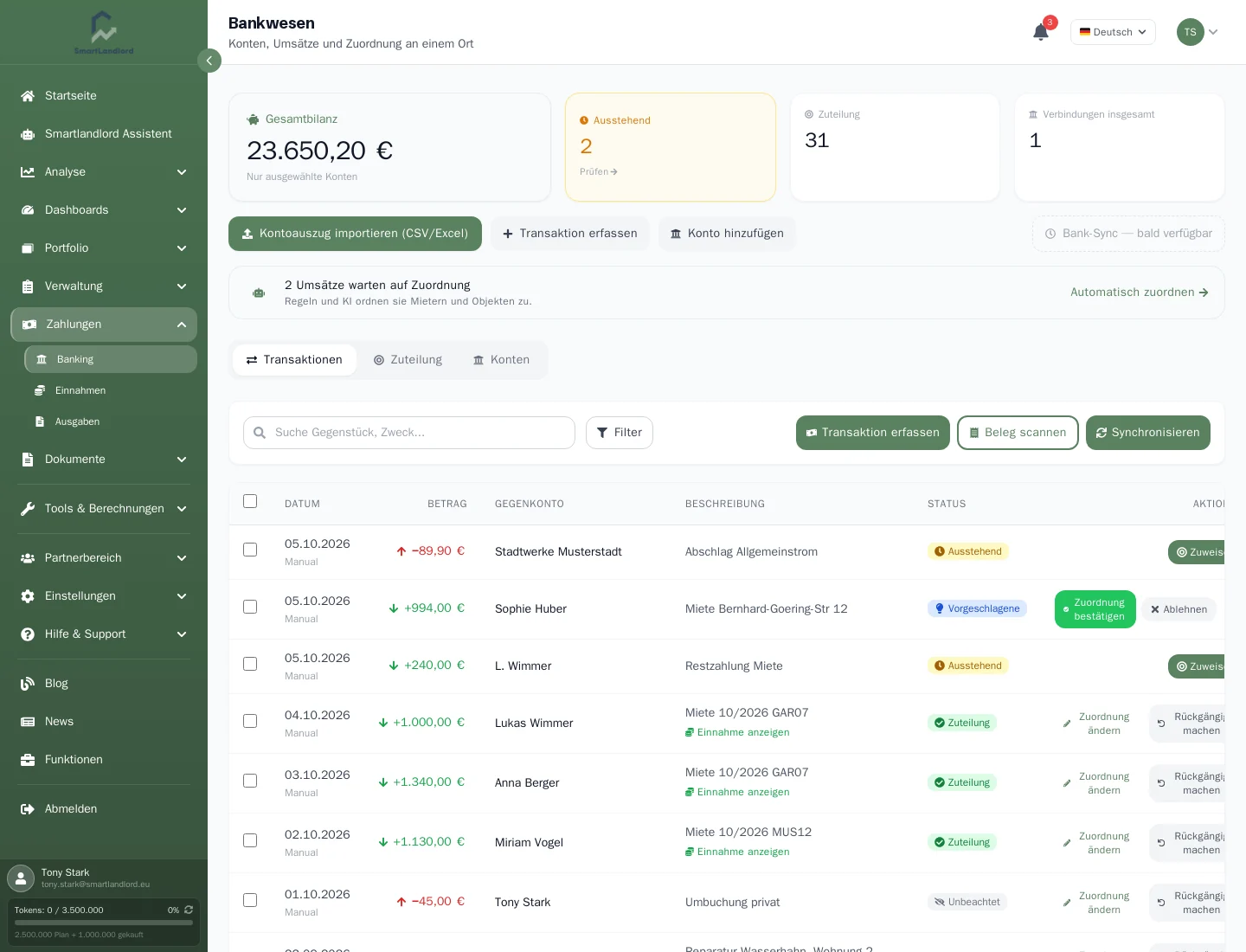
Task: Open the Smartlandlord Assistent
Action: (104, 134)
